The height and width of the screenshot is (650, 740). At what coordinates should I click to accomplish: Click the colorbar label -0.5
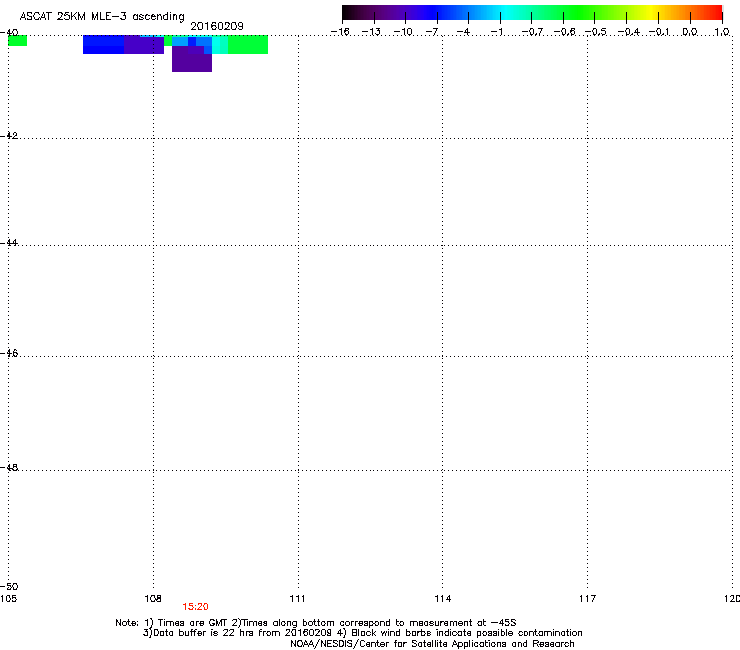(596, 32)
